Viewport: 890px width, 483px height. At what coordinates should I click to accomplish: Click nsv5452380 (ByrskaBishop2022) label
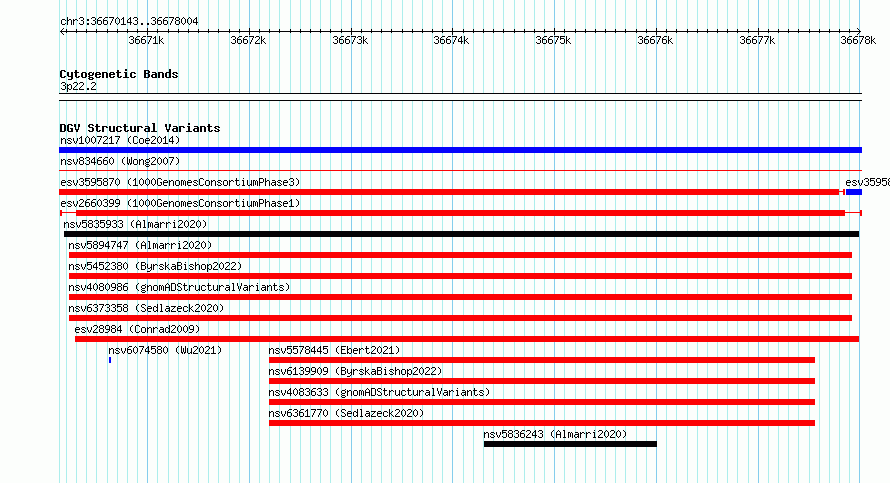(x=155, y=266)
